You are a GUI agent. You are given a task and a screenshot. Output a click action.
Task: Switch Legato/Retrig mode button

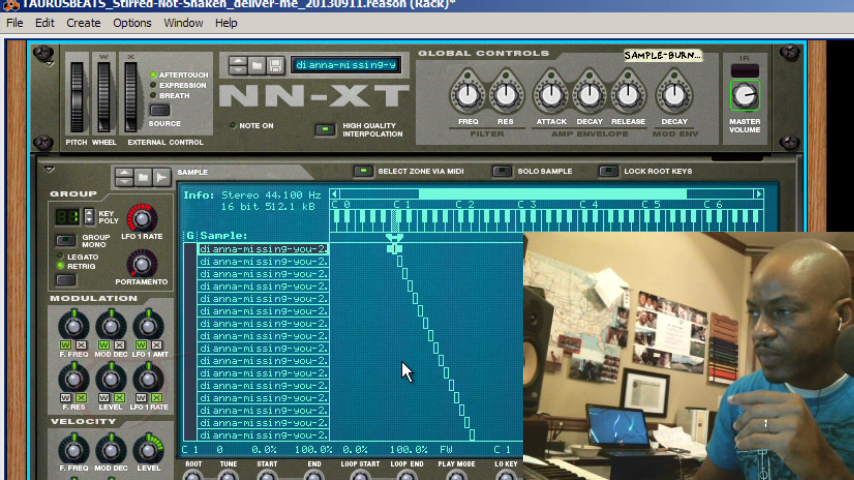pos(66,280)
